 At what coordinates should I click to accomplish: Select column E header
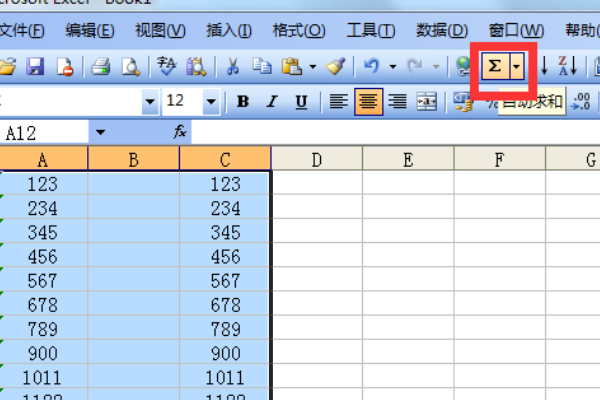408,158
